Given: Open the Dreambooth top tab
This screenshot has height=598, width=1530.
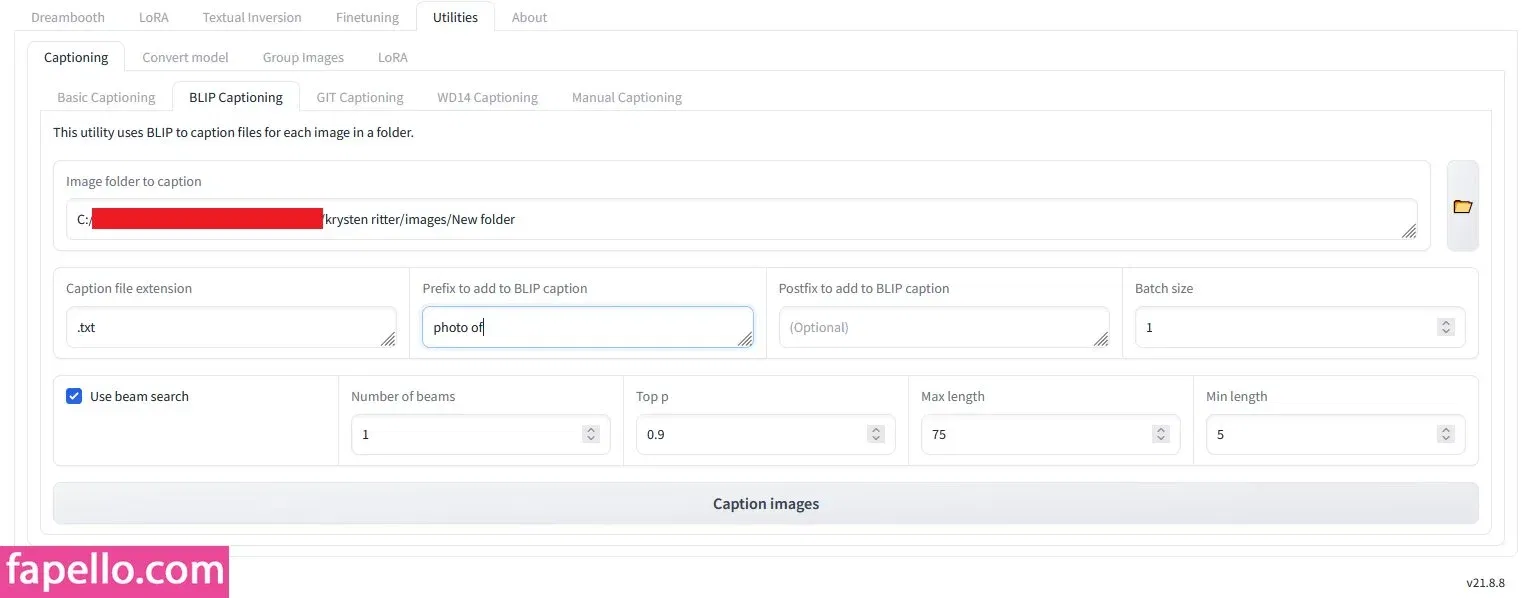Looking at the screenshot, I should [x=68, y=17].
